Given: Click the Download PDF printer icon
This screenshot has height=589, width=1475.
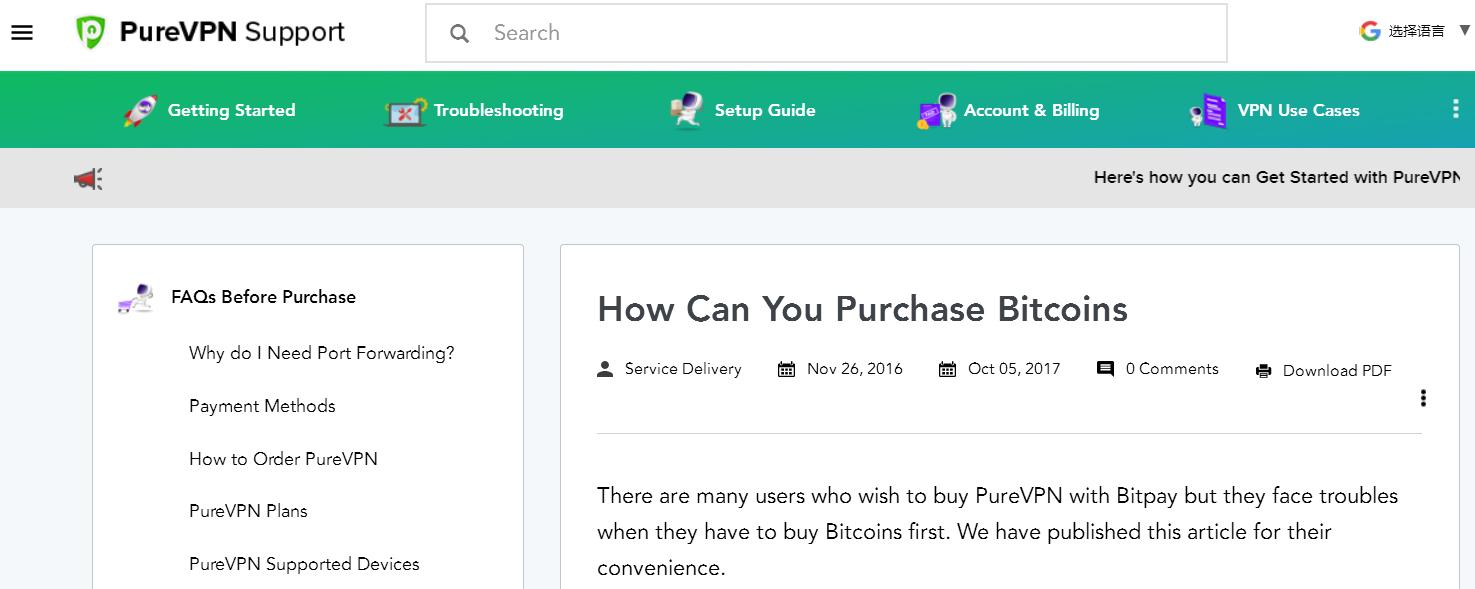Looking at the screenshot, I should (1264, 371).
